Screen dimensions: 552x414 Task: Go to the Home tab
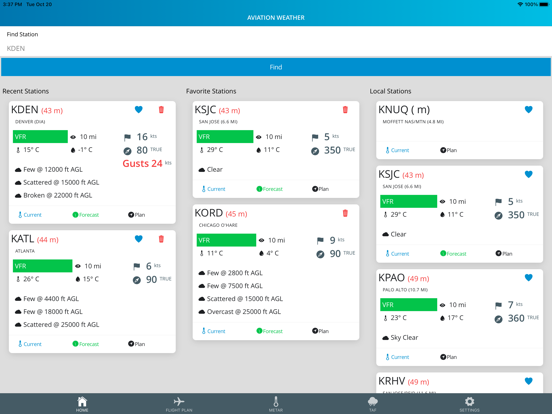82,404
